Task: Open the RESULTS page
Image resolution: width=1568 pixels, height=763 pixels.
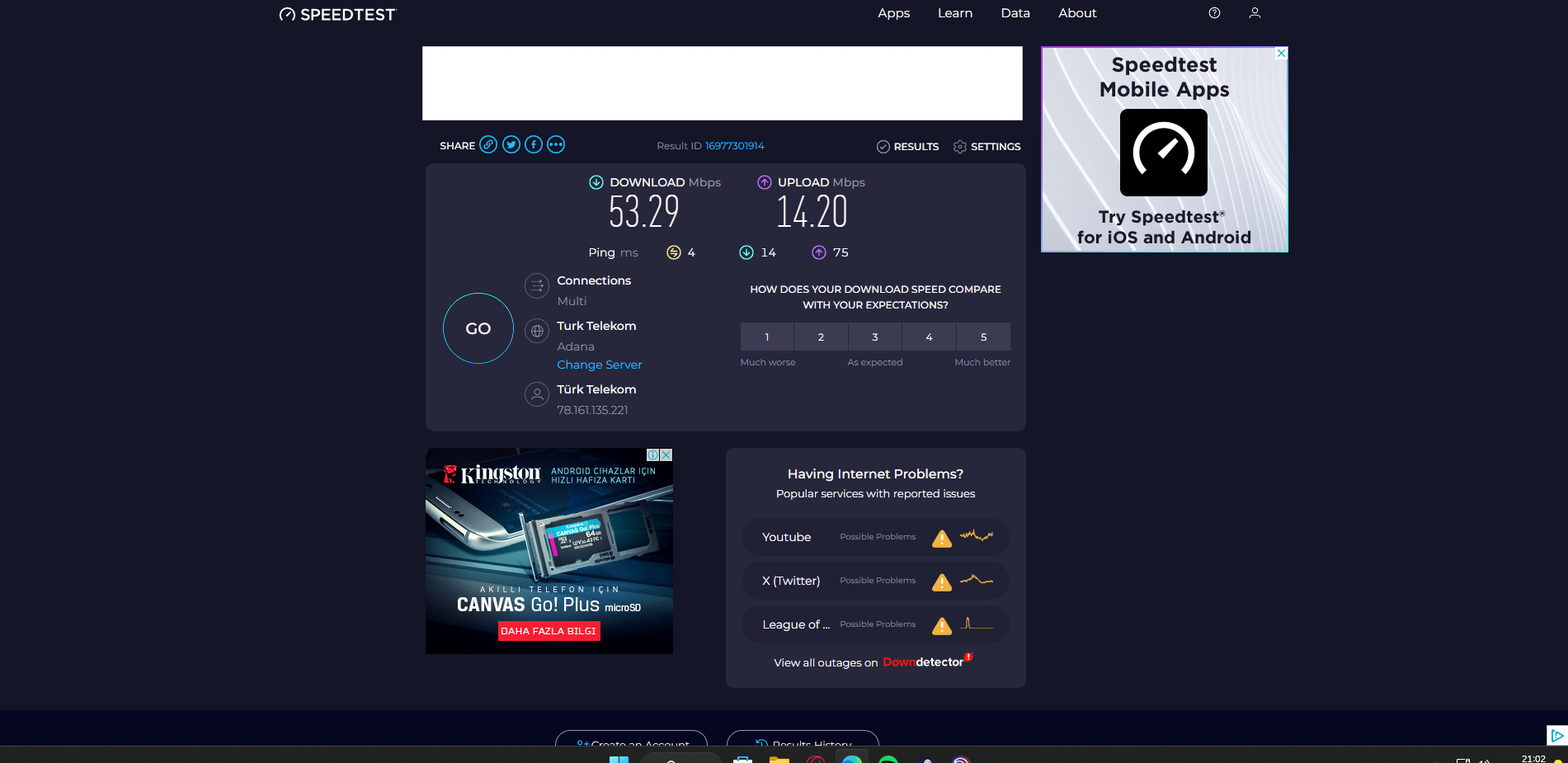Action: (907, 147)
